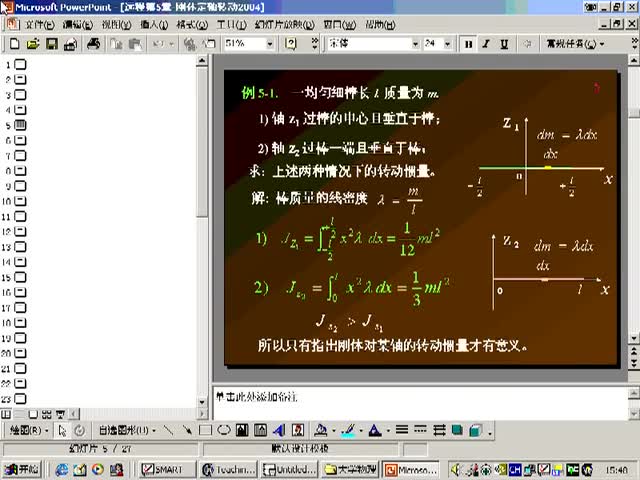Save the presentation with the floppy icon
The width and height of the screenshot is (640, 480).
[52, 44]
